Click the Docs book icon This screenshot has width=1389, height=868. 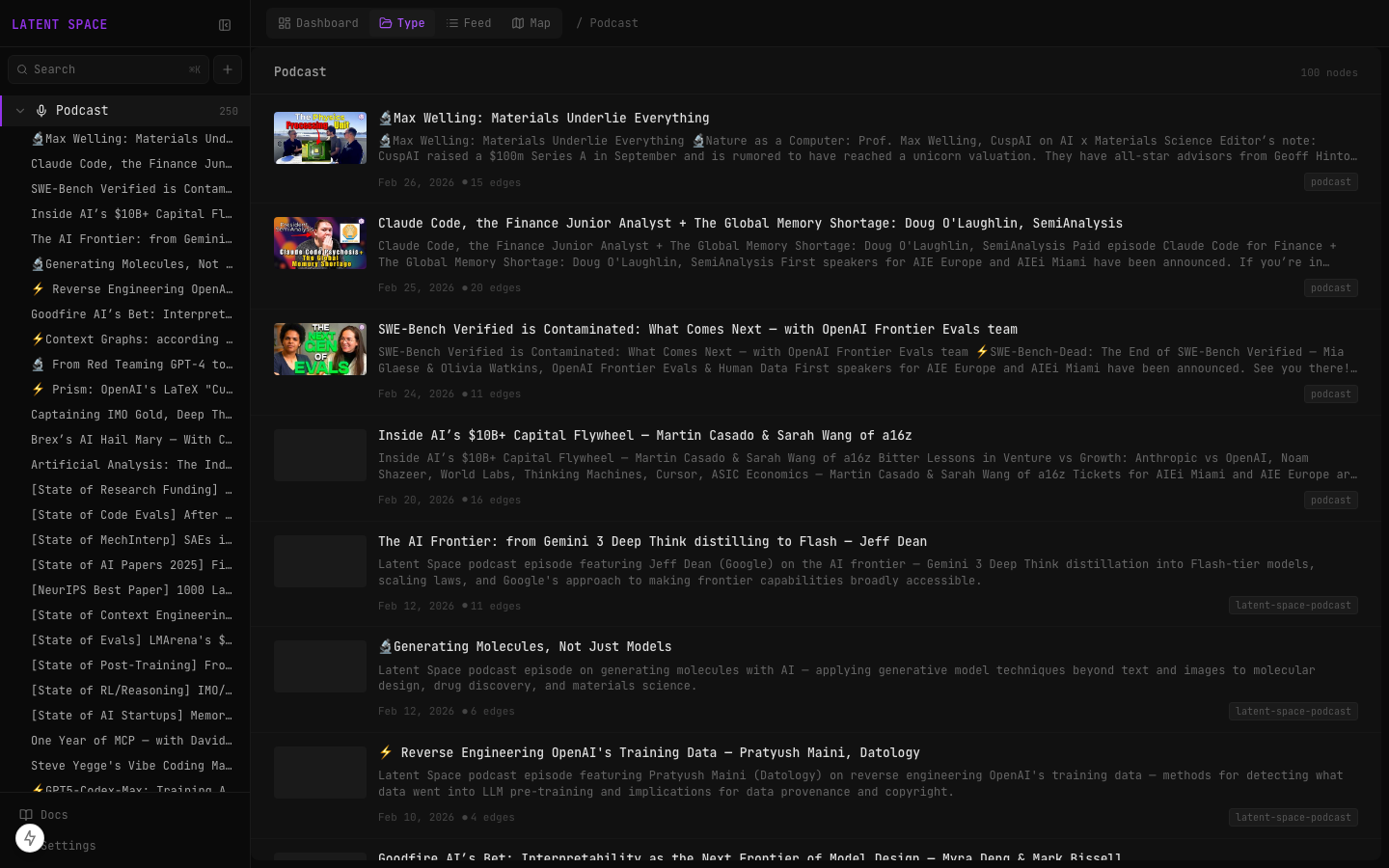pyautogui.click(x=26, y=815)
